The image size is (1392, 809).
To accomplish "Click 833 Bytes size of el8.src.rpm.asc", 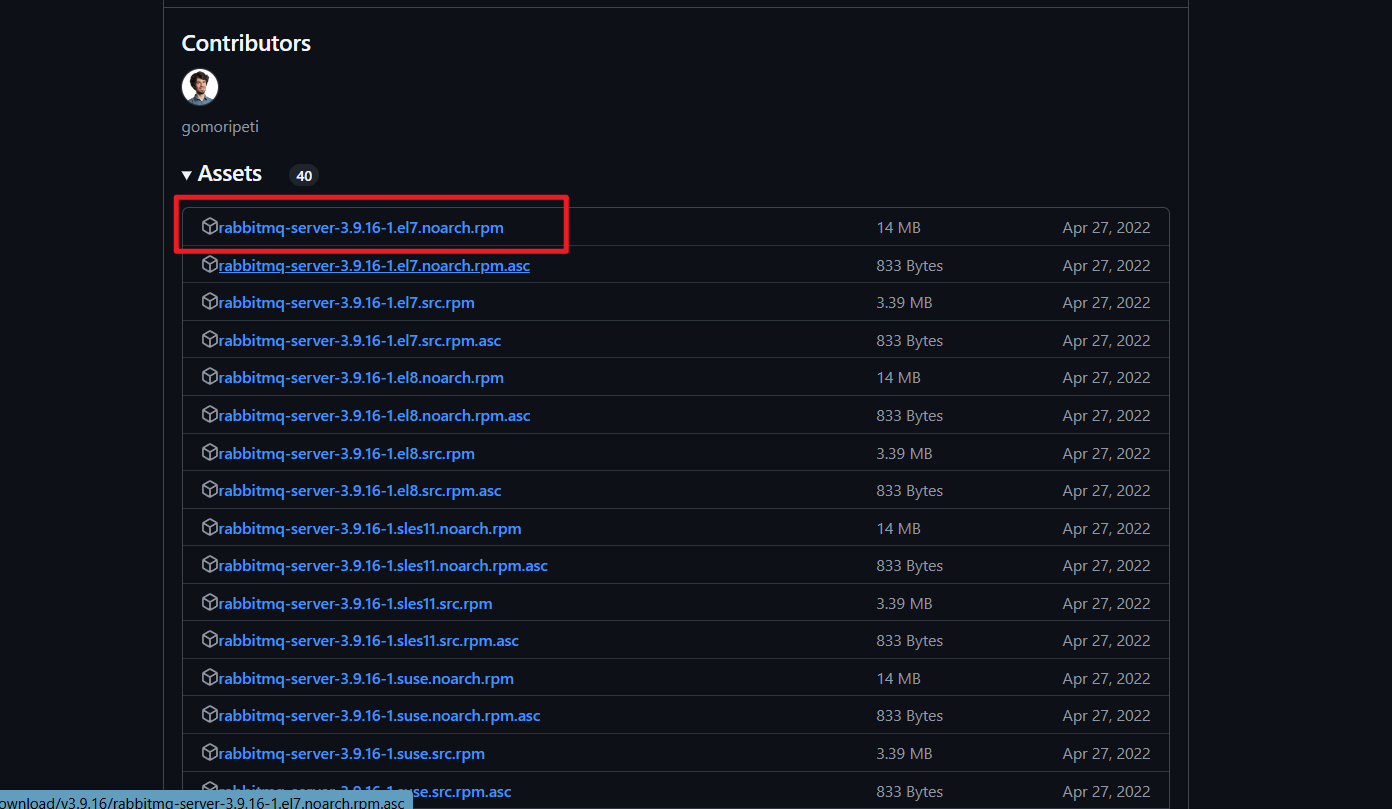I will pyautogui.click(x=909, y=491).
